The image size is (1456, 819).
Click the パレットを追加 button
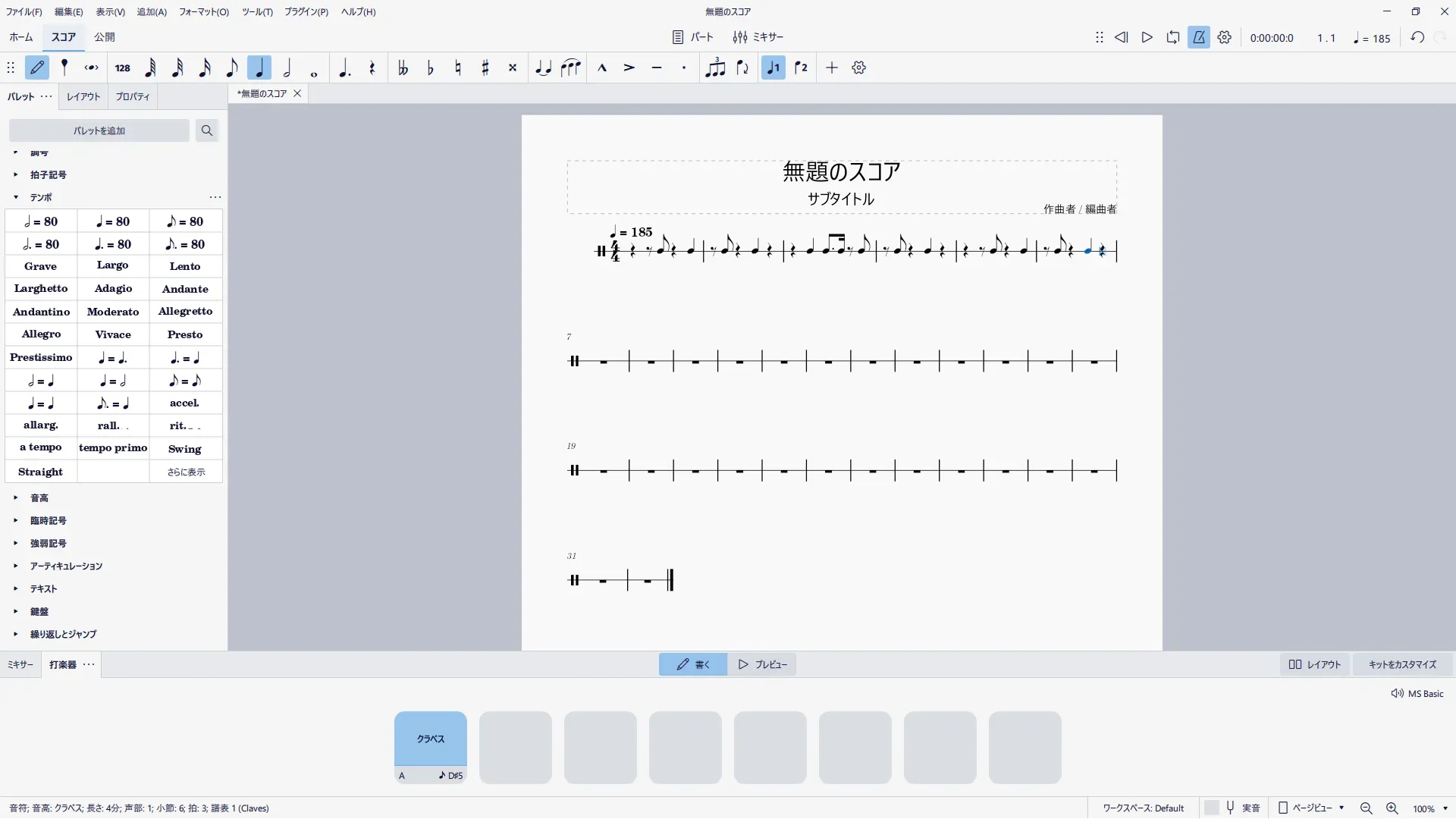99,131
